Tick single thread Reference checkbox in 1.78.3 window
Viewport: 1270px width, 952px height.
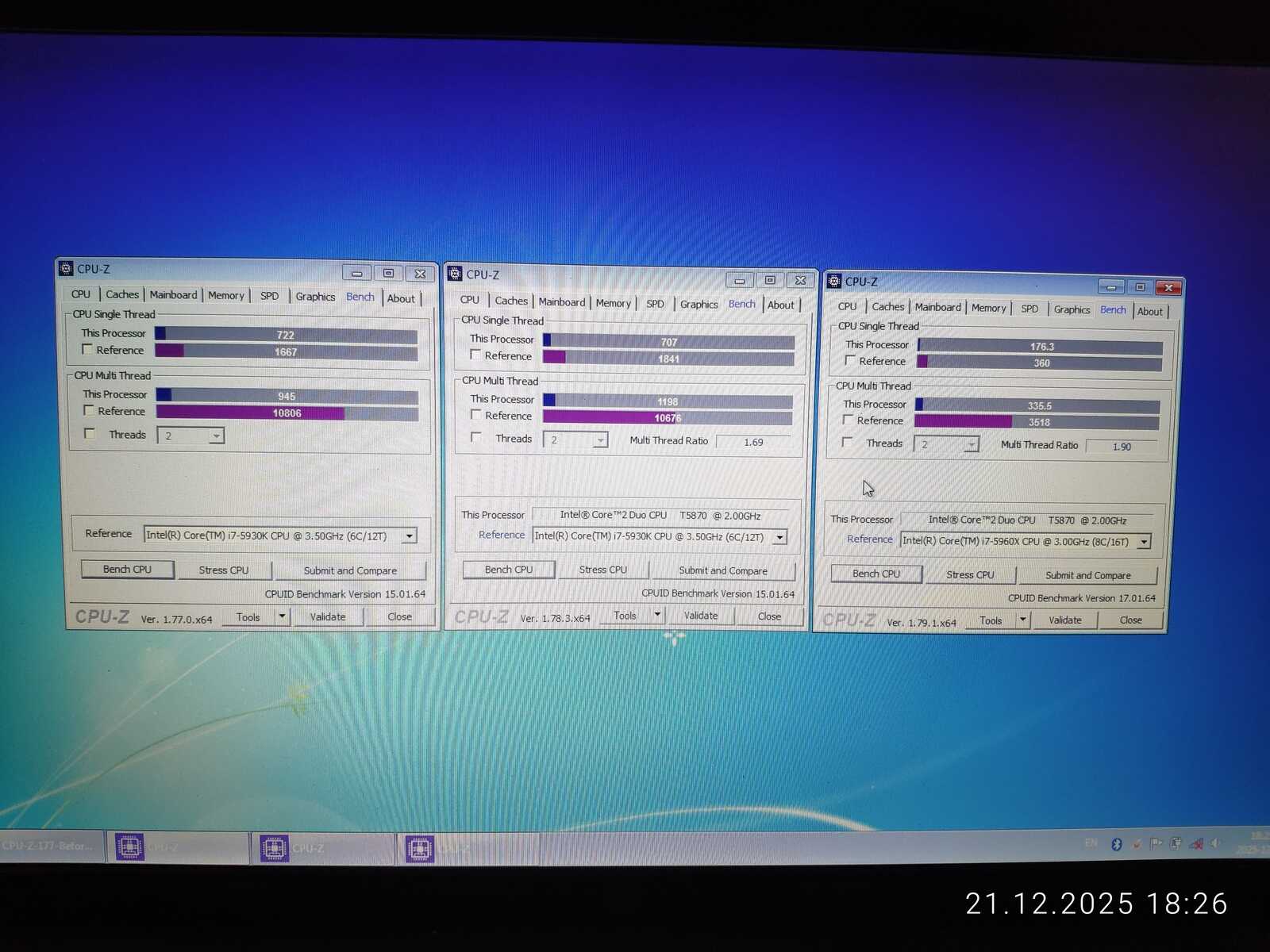click(475, 355)
